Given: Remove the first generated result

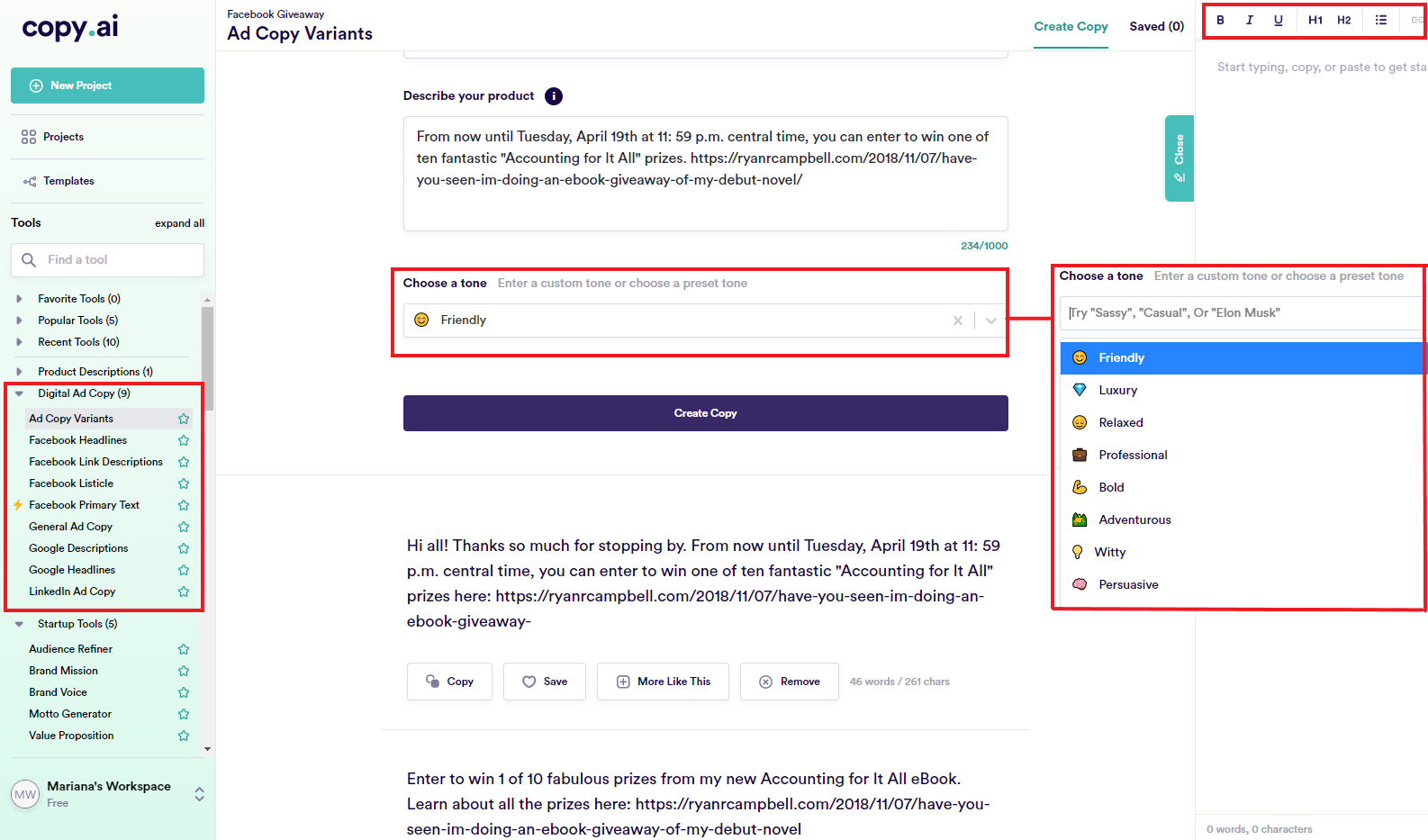Looking at the screenshot, I should 790,682.
